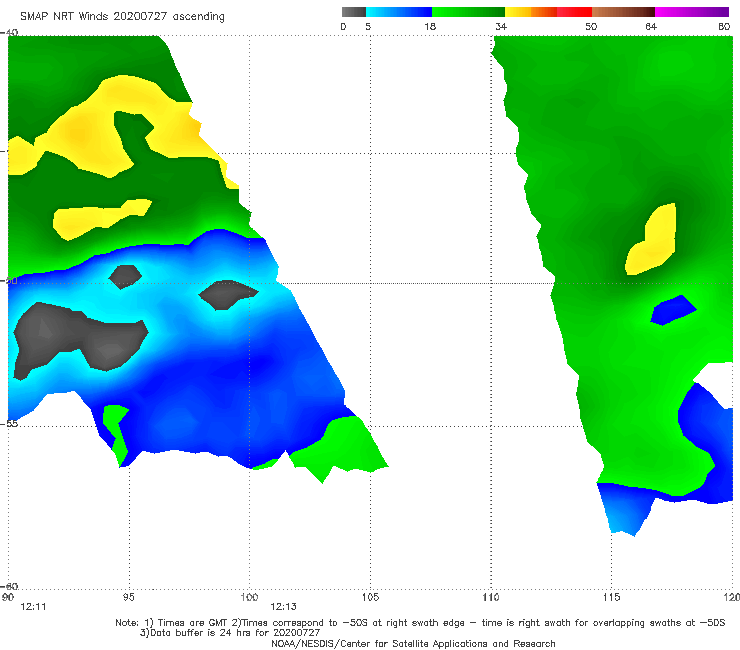Click the '64' label under the color bar
Image resolution: width=740 pixels, height=650 pixels.
[651, 27]
